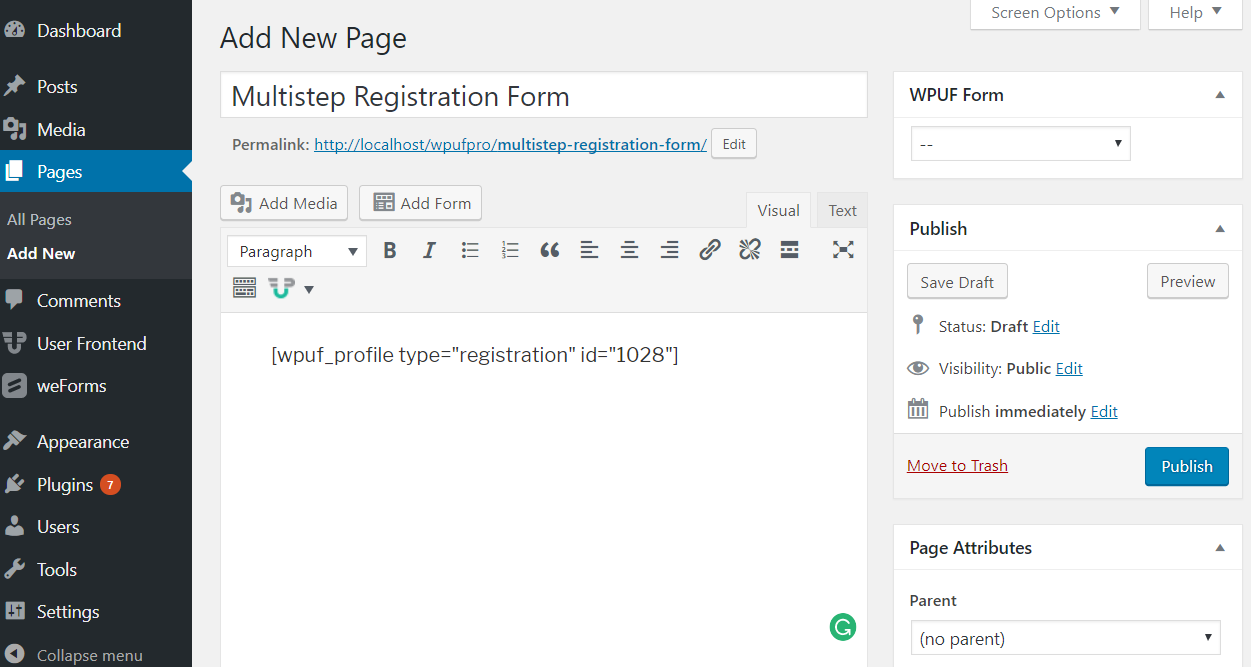Go to All Pages submenu

[x=39, y=220]
